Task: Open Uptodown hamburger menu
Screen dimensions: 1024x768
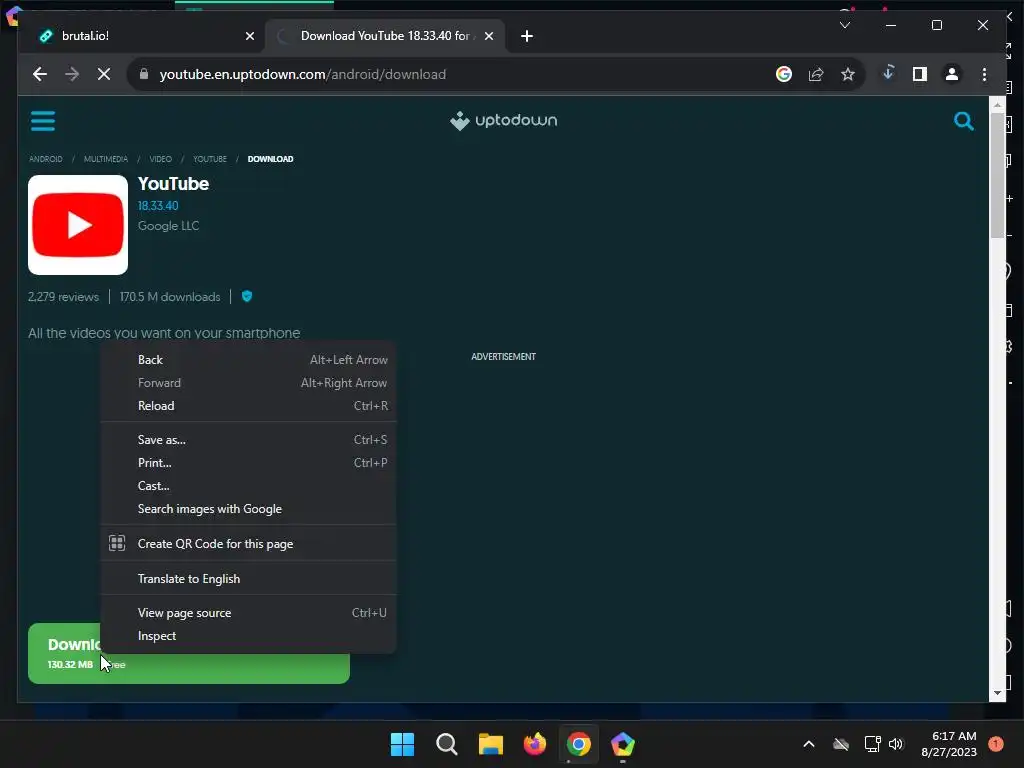Action: (x=43, y=121)
